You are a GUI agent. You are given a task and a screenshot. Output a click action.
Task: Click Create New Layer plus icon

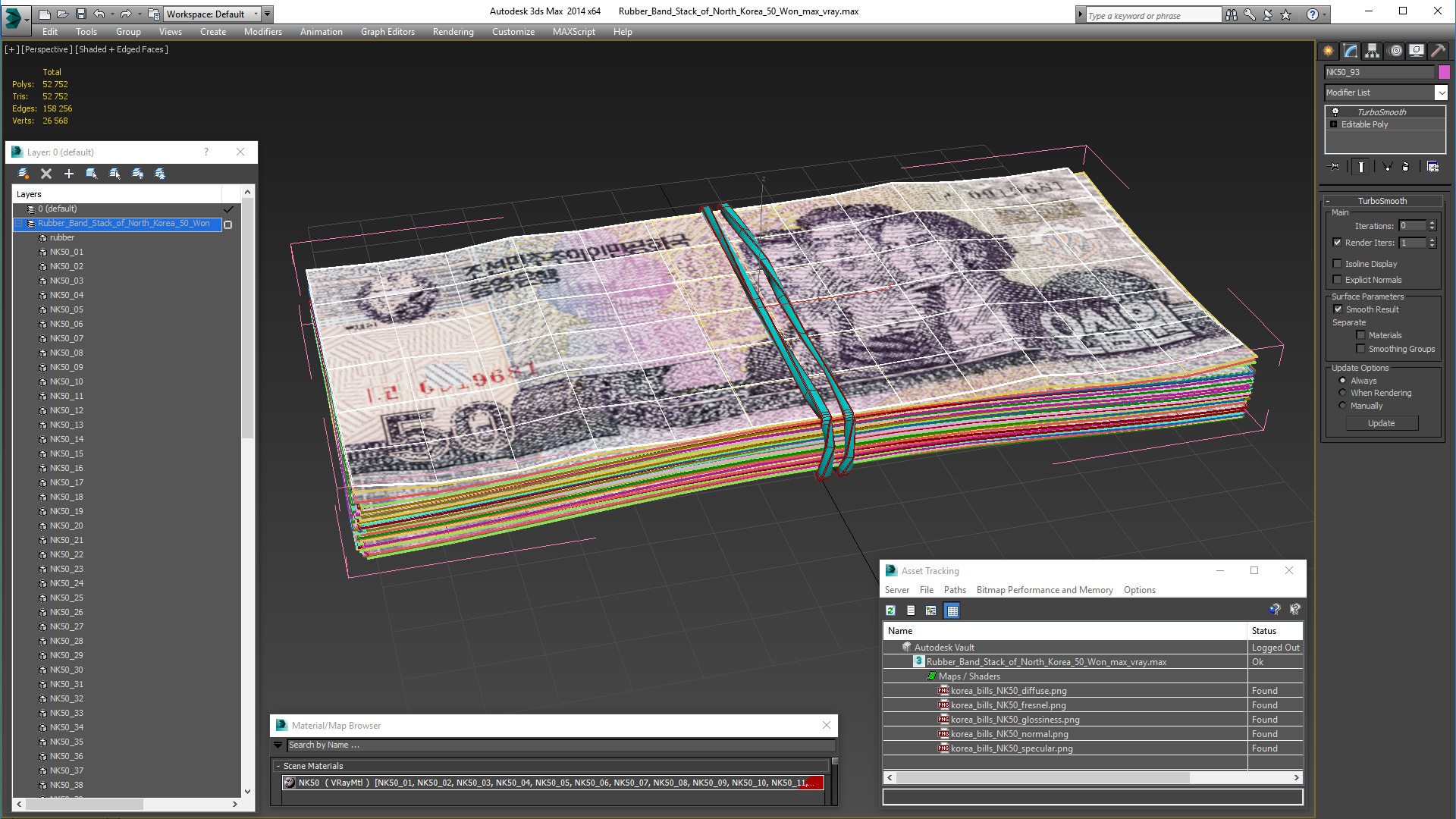point(69,174)
